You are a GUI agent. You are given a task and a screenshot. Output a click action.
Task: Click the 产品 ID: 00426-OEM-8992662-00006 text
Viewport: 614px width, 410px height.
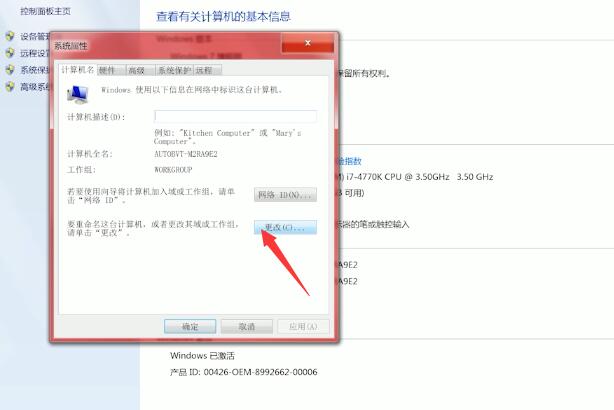coord(244,372)
